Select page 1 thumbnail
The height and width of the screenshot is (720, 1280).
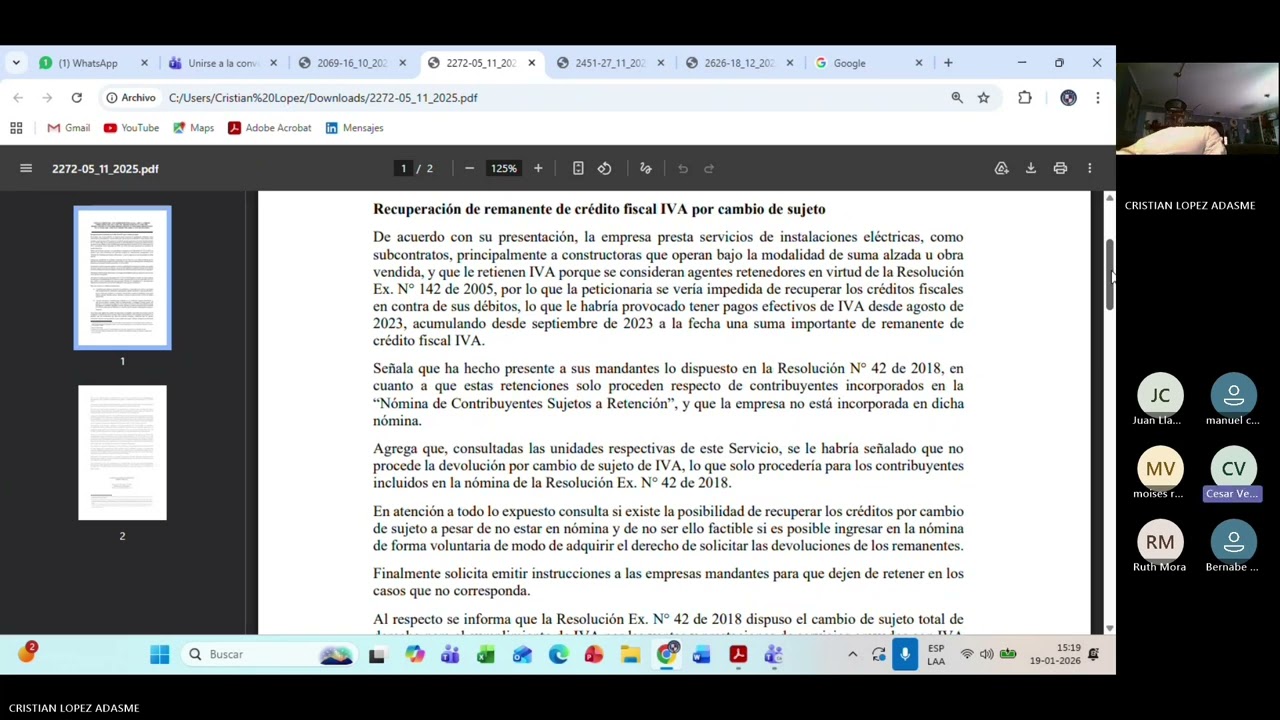point(122,278)
